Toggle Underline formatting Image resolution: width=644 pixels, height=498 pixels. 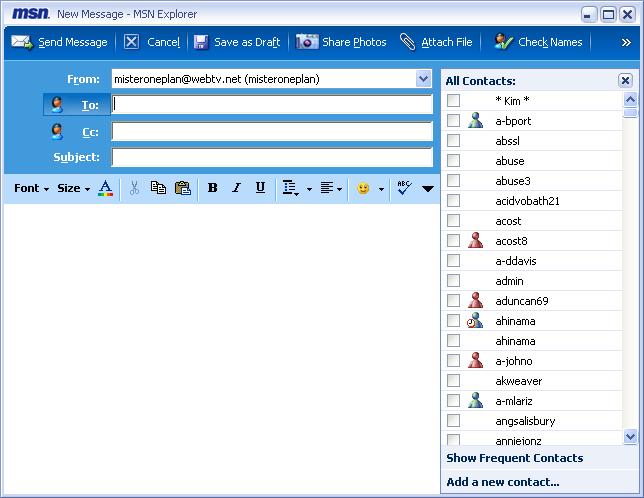260,188
